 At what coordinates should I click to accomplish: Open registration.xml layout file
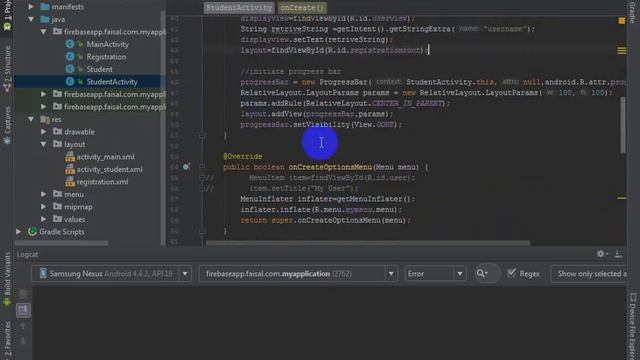(102, 182)
